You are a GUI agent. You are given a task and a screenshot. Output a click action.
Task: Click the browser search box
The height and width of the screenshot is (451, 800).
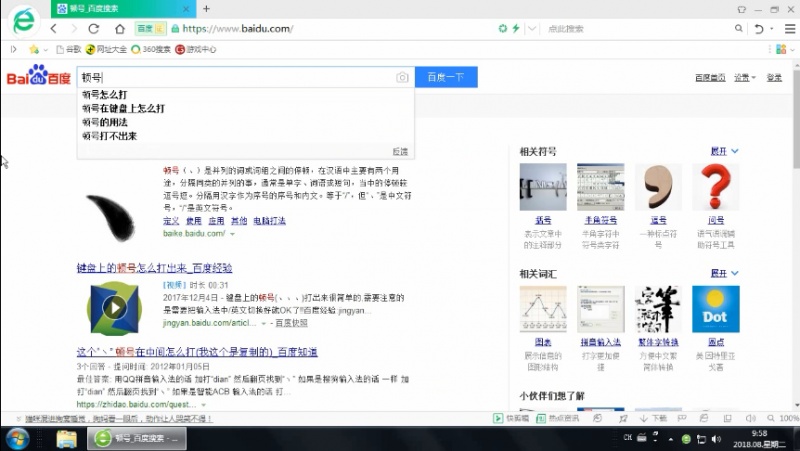(638, 29)
